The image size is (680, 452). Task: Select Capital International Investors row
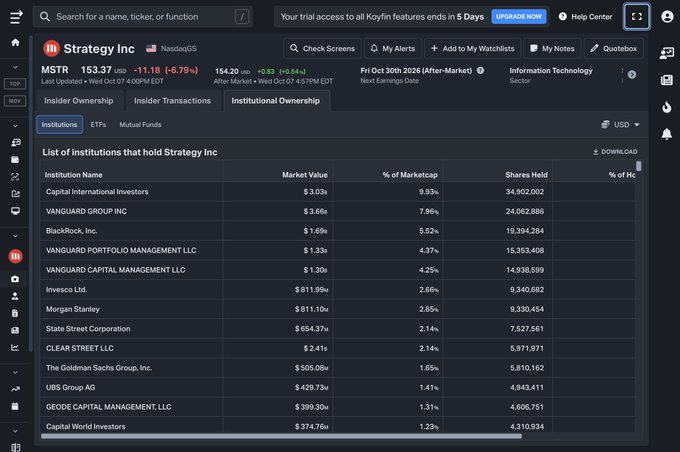coord(338,192)
